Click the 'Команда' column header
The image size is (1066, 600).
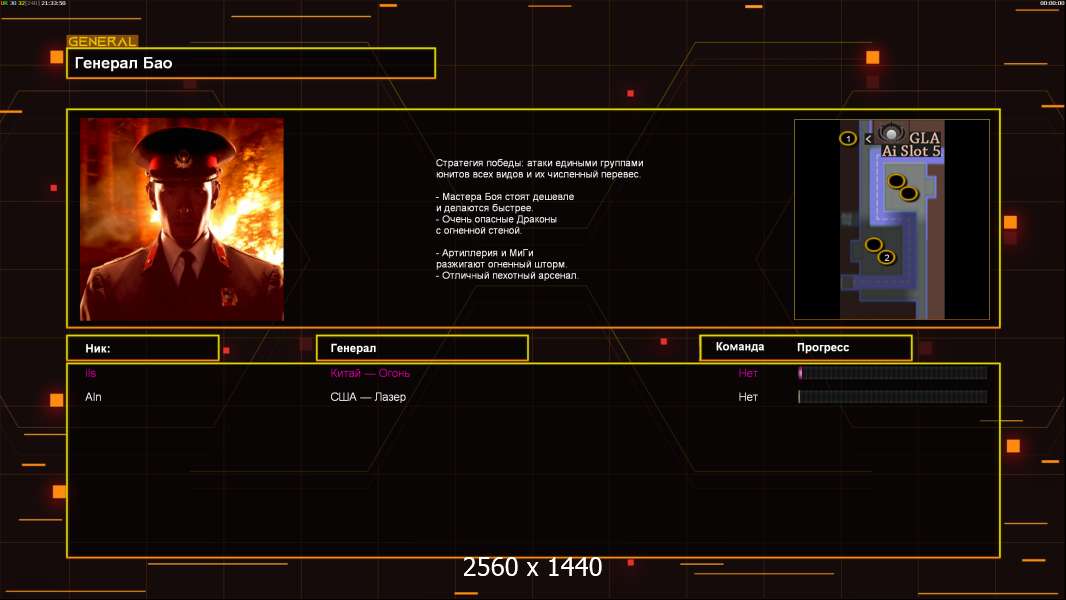[740, 347]
